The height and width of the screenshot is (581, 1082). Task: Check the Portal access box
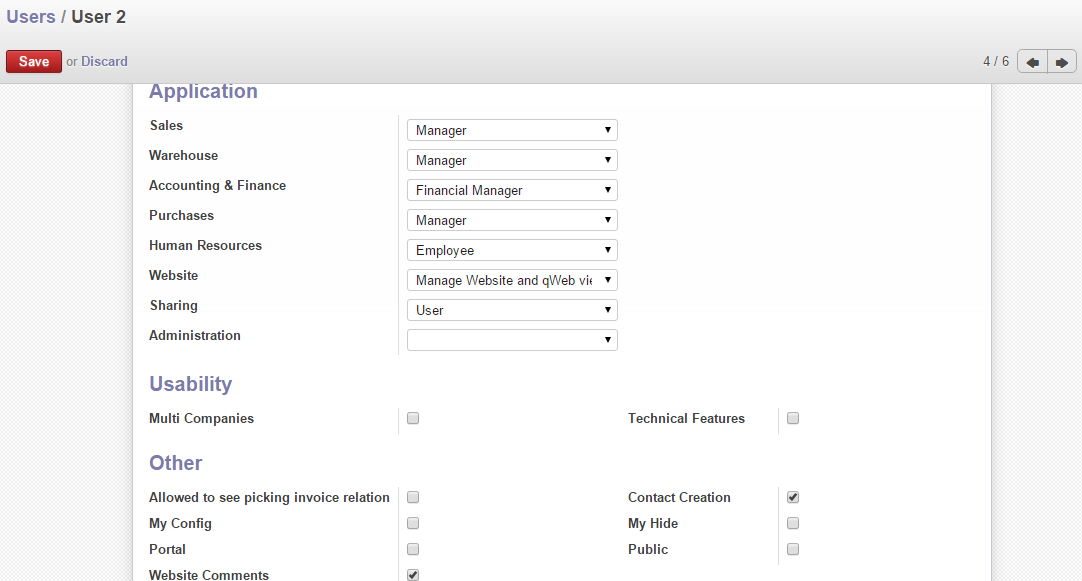coord(413,549)
